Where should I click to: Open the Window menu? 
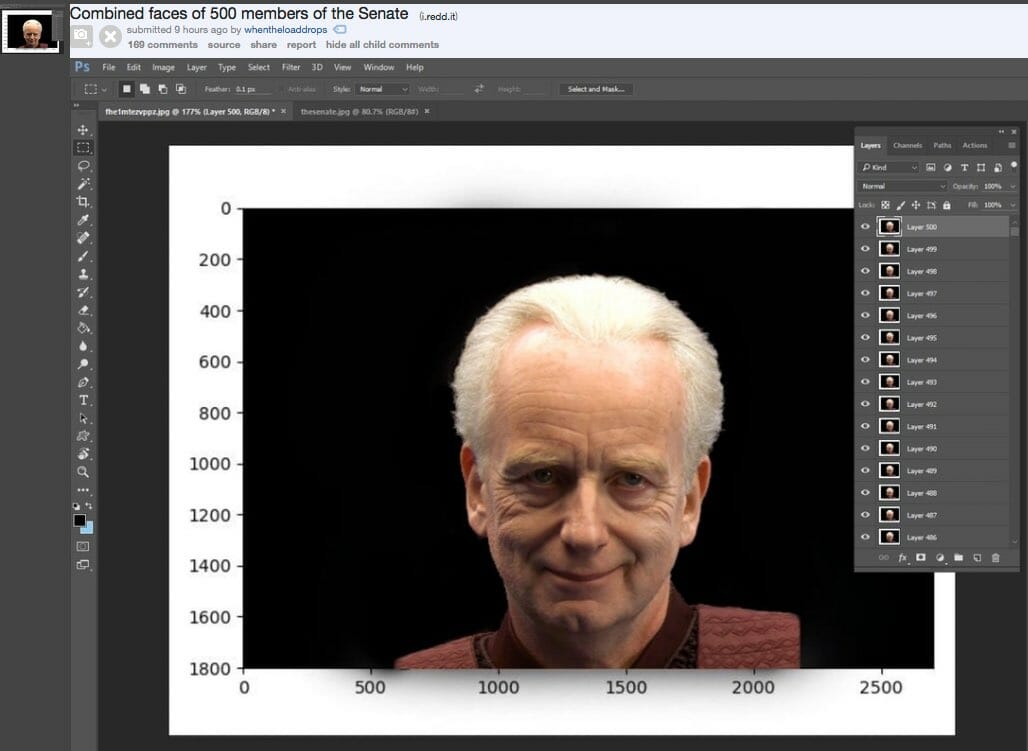pyautogui.click(x=379, y=67)
